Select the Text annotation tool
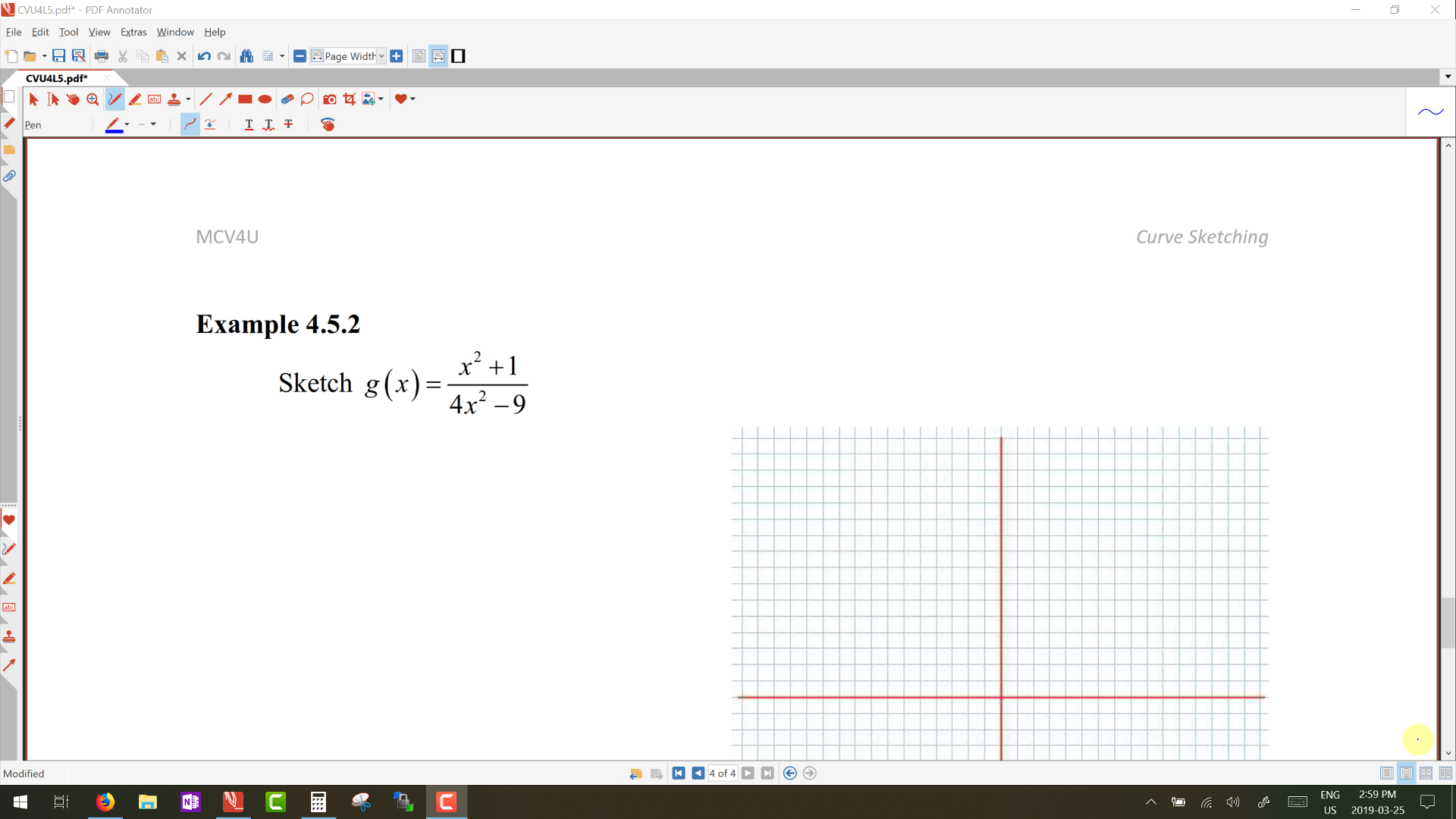Viewport: 1456px width, 819px height. 155,99
